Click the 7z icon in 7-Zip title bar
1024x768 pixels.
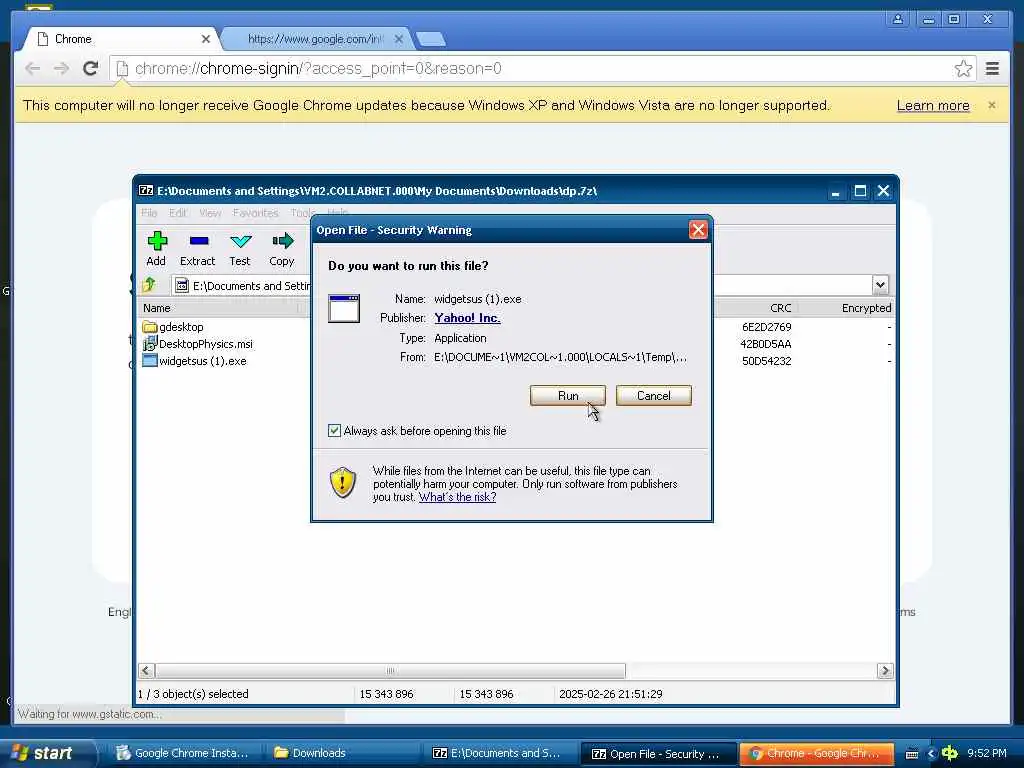click(x=146, y=191)
